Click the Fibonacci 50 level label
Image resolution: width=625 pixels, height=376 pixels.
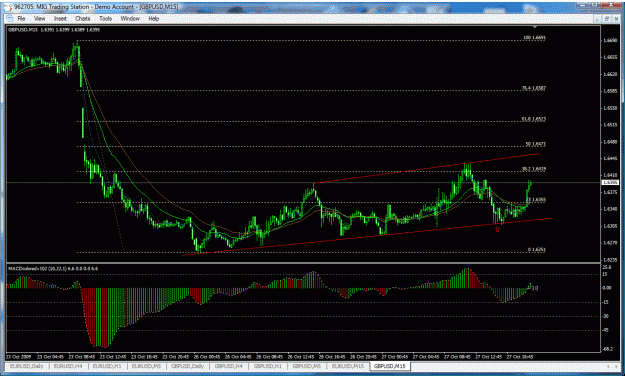pyautogui.click(x=535, y=144)
